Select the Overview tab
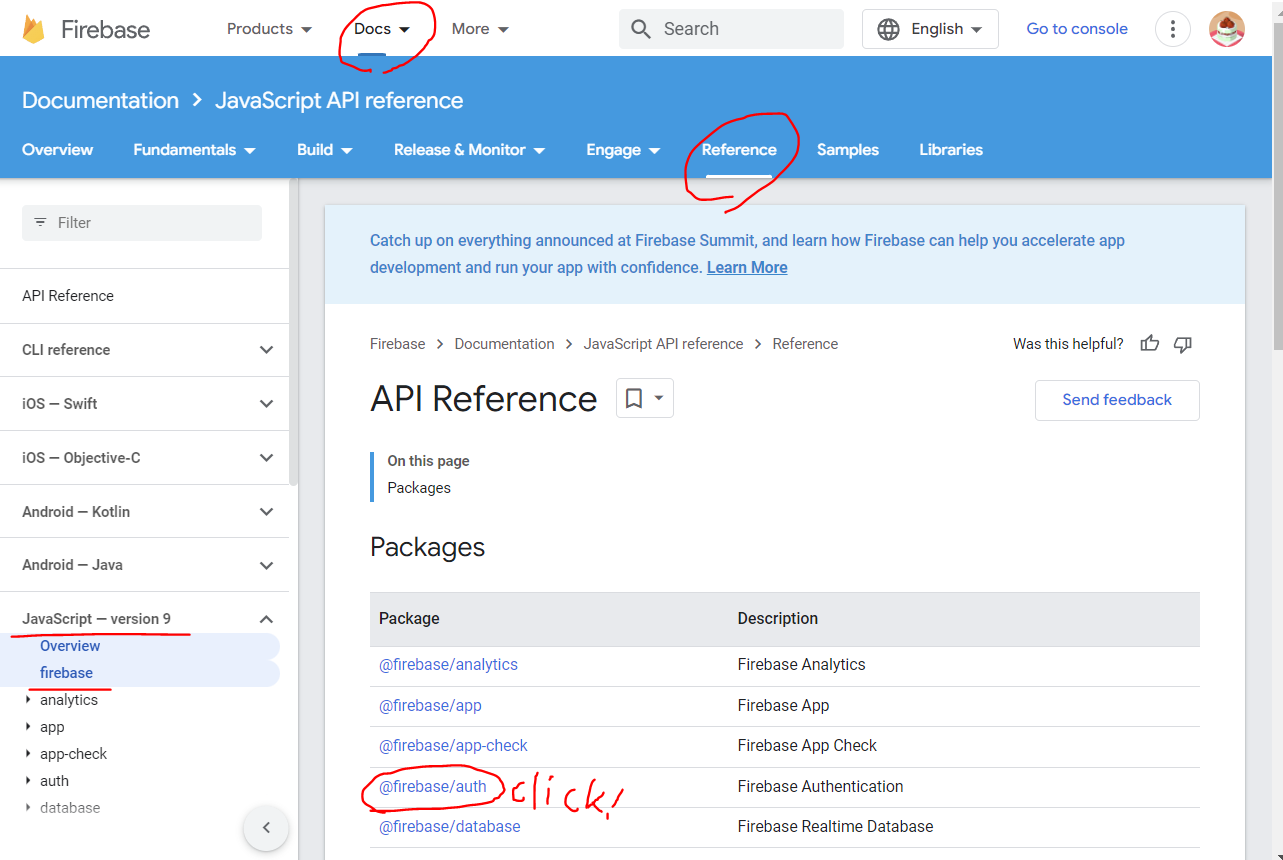This screenshot has height=860, width=1283. (57, 150)
